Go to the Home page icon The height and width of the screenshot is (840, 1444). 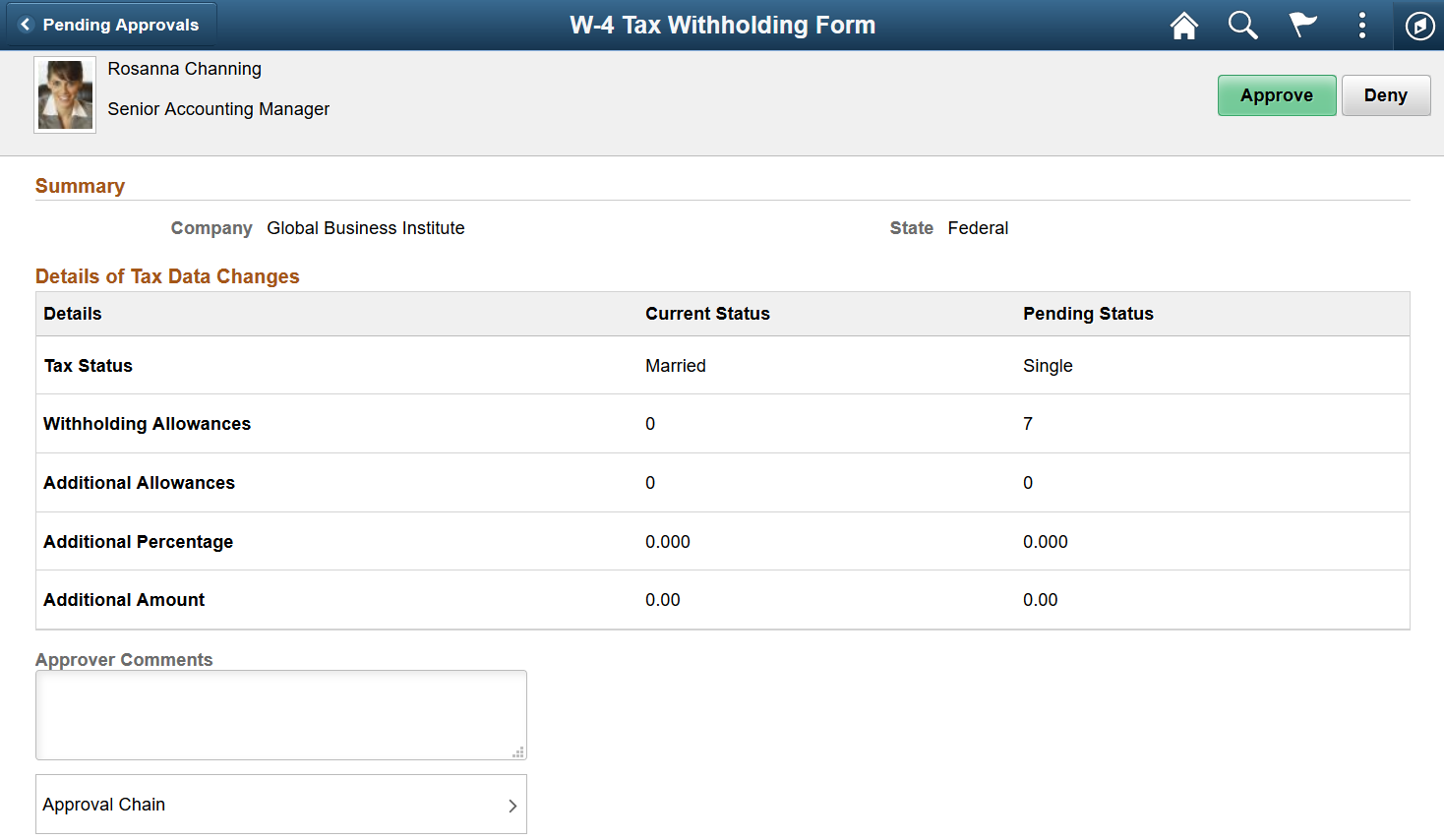point(1184,26)
